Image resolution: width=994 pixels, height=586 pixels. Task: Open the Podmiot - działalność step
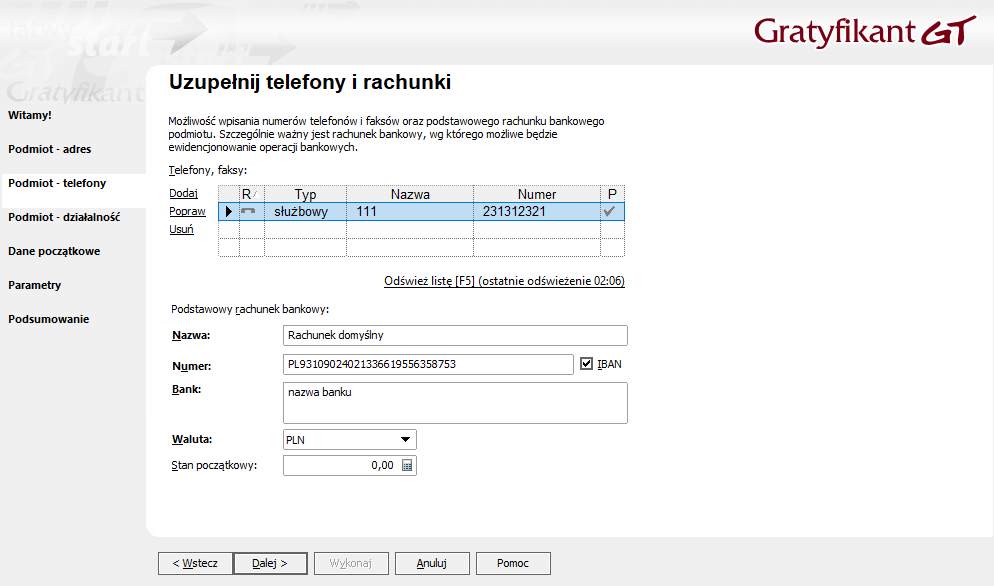64,217
